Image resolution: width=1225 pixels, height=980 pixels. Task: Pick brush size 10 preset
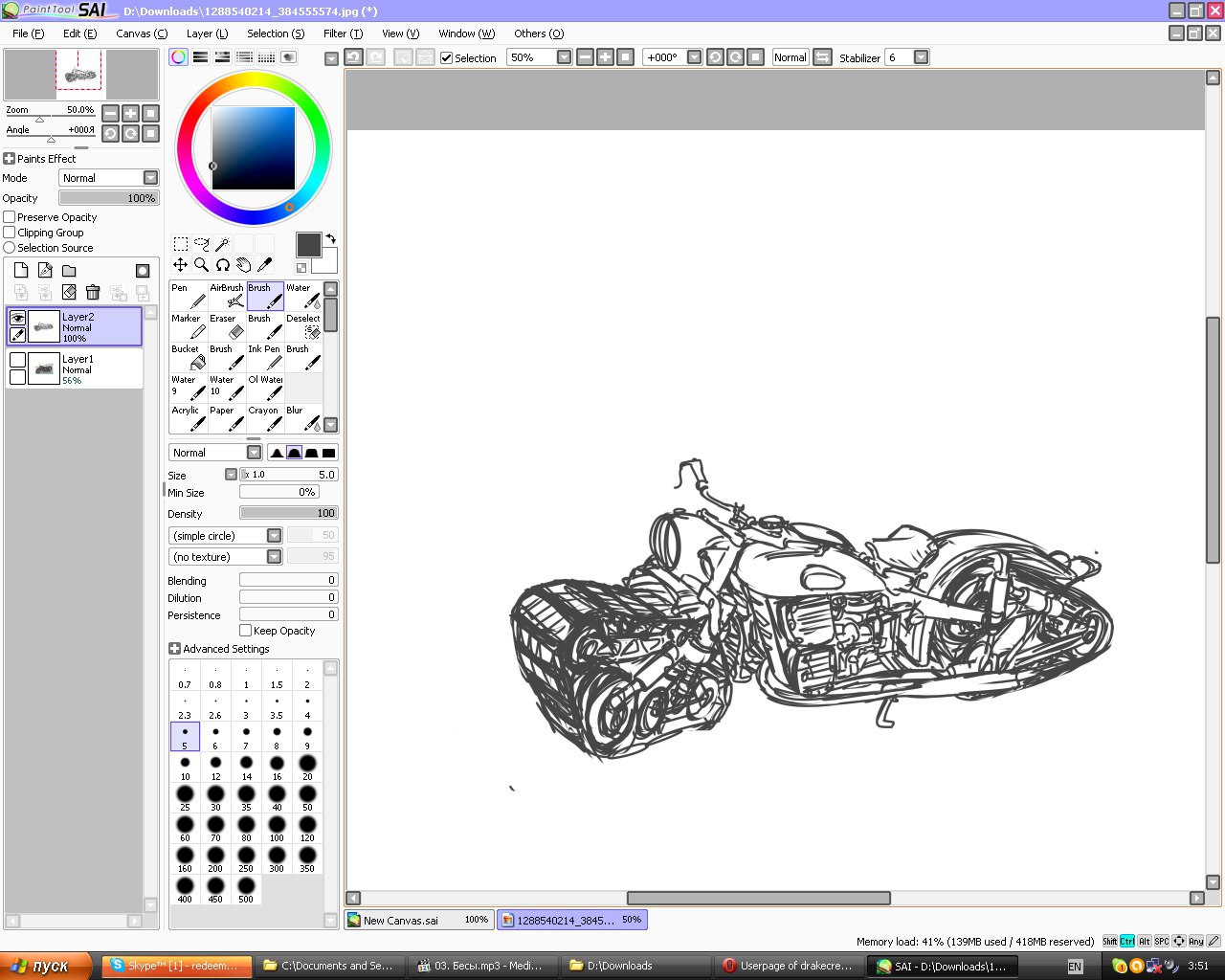pyautogui.click(x=185, y=768)
